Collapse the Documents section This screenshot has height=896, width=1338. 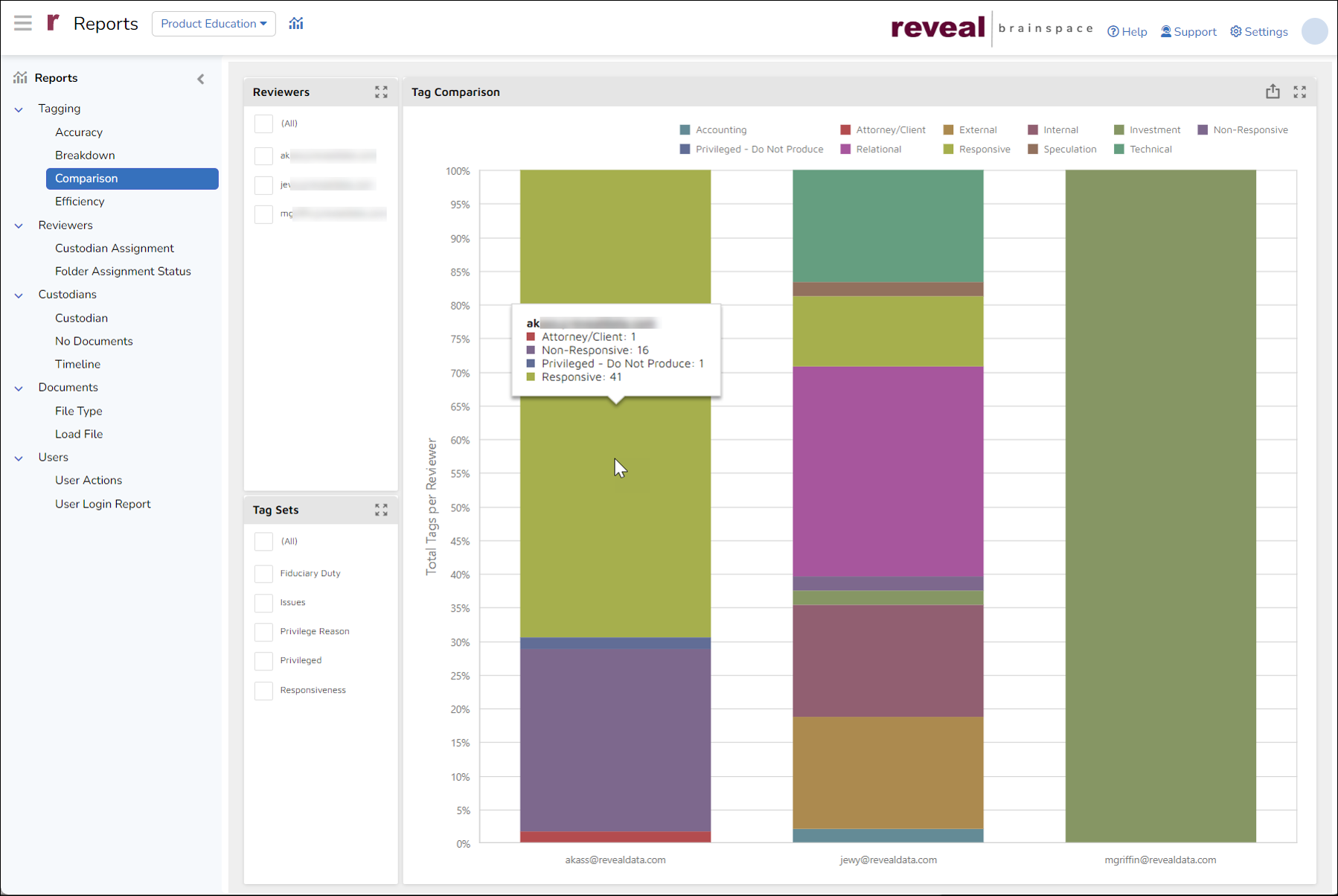19,388
